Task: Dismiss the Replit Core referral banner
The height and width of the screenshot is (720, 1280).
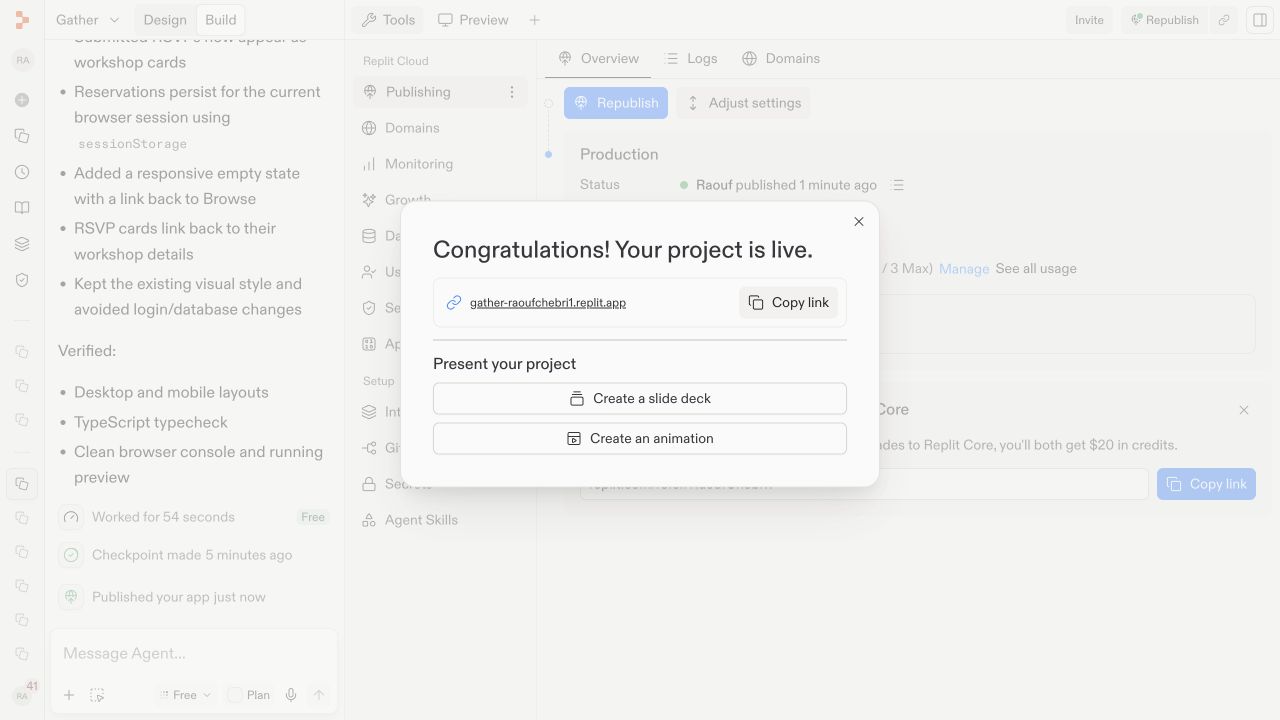Action: pyautogui.click(x=1244, y=410)
